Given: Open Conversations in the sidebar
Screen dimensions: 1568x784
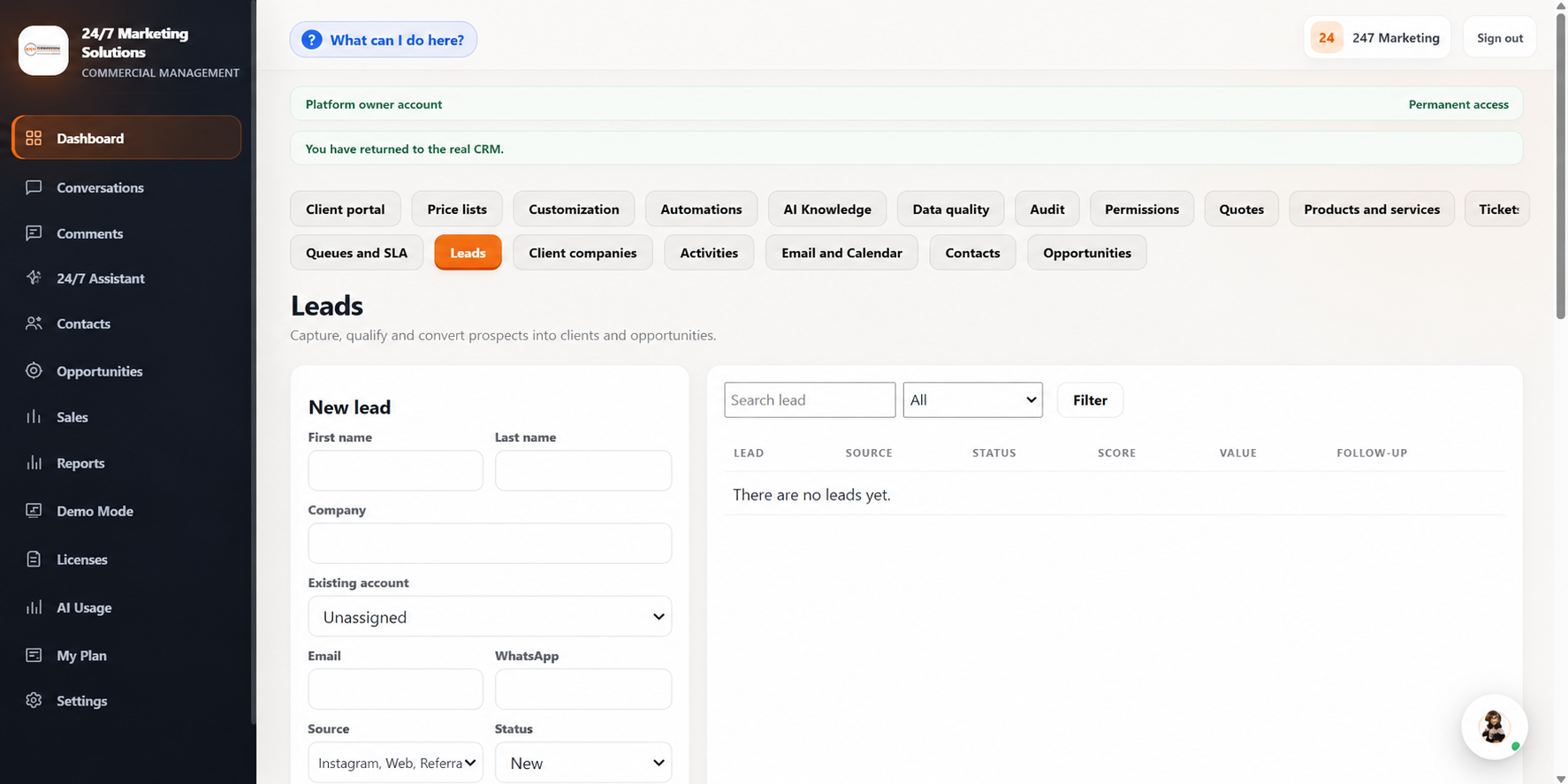Looking at the screenshot, I should pos(126,187).
